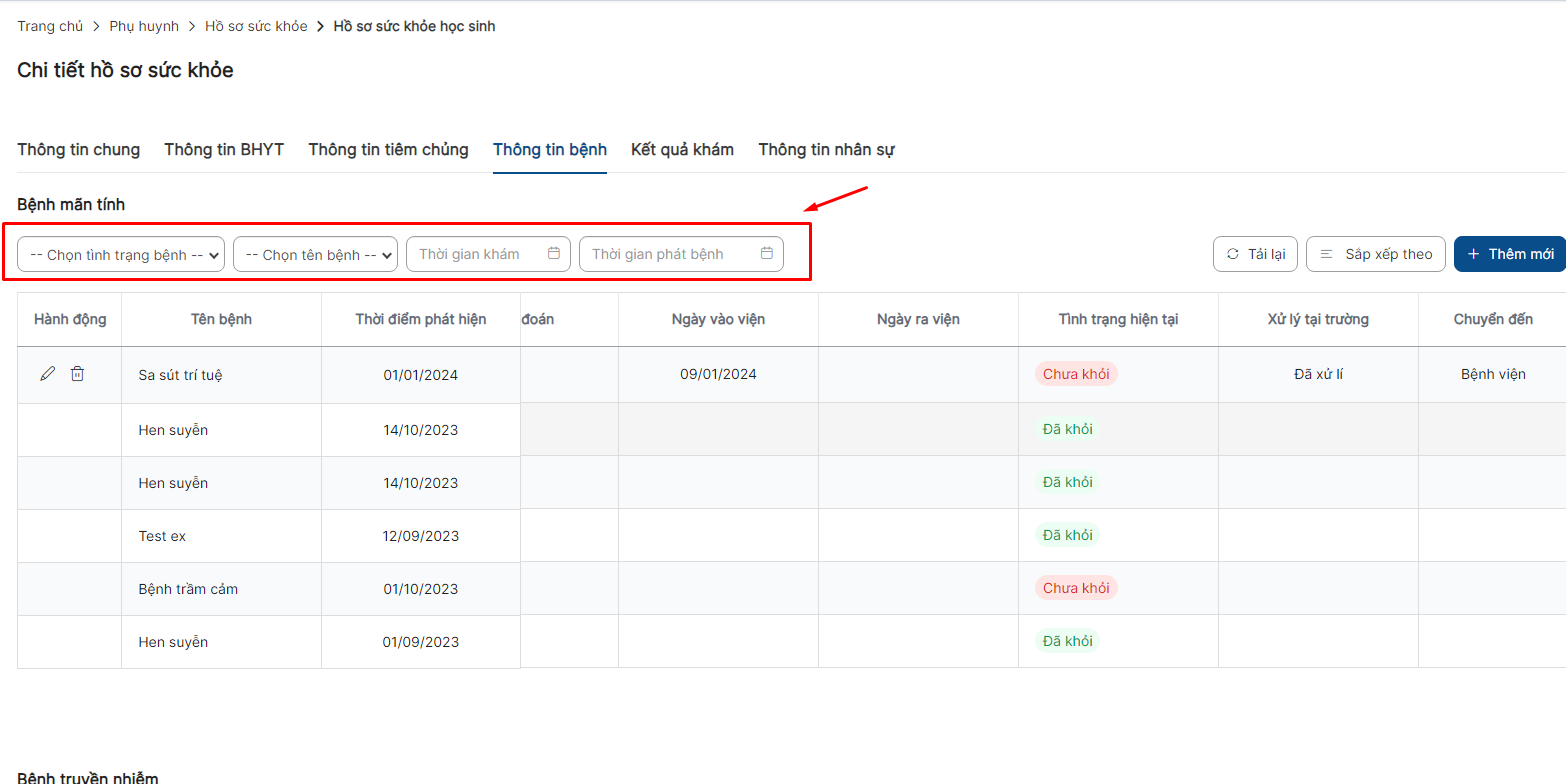Click the date 01/09/2023 cell
Screen dimensions: 1566x784
[x=421, y=642]
